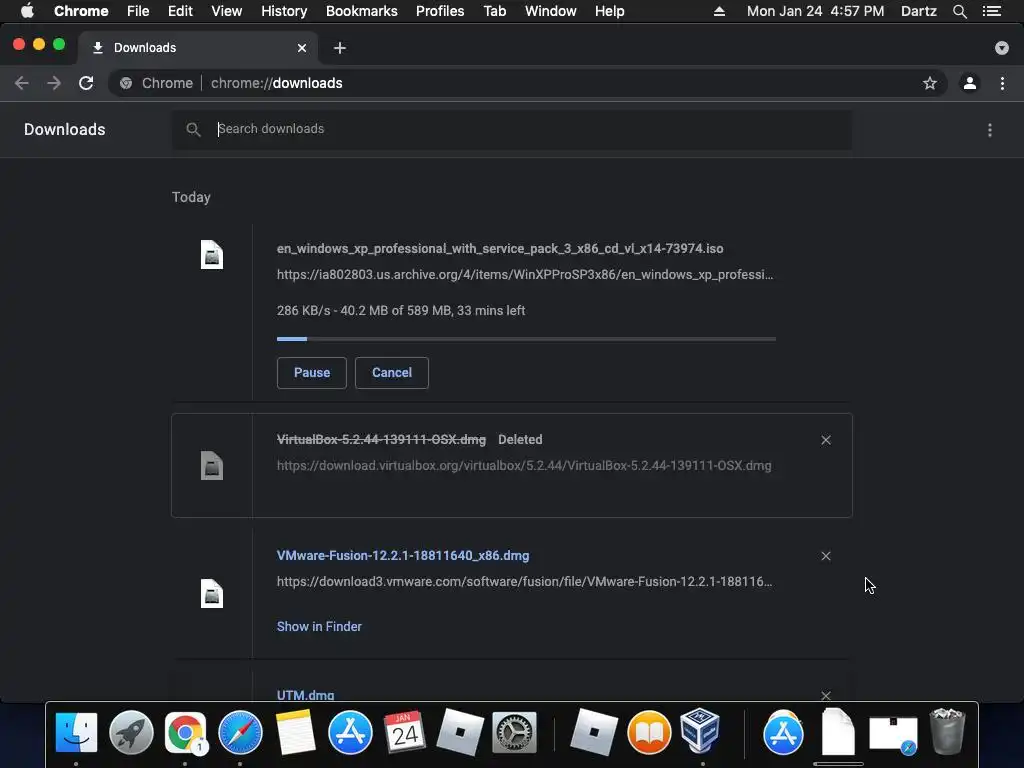Open Calendar showing Jan 24 in Dock
This screenshot has height=768, width=1024.
[x=404, y=733]
